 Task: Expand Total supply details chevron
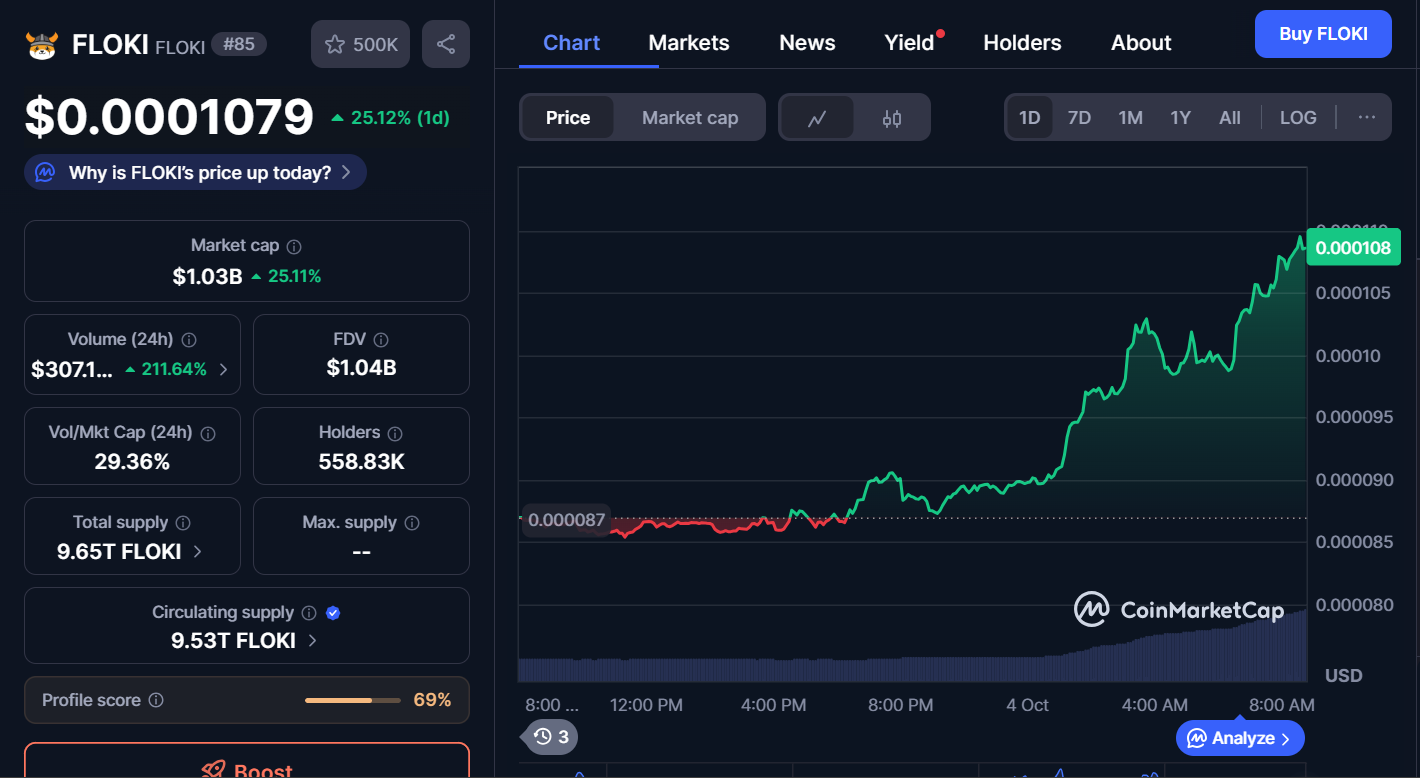tap(197, 551)
